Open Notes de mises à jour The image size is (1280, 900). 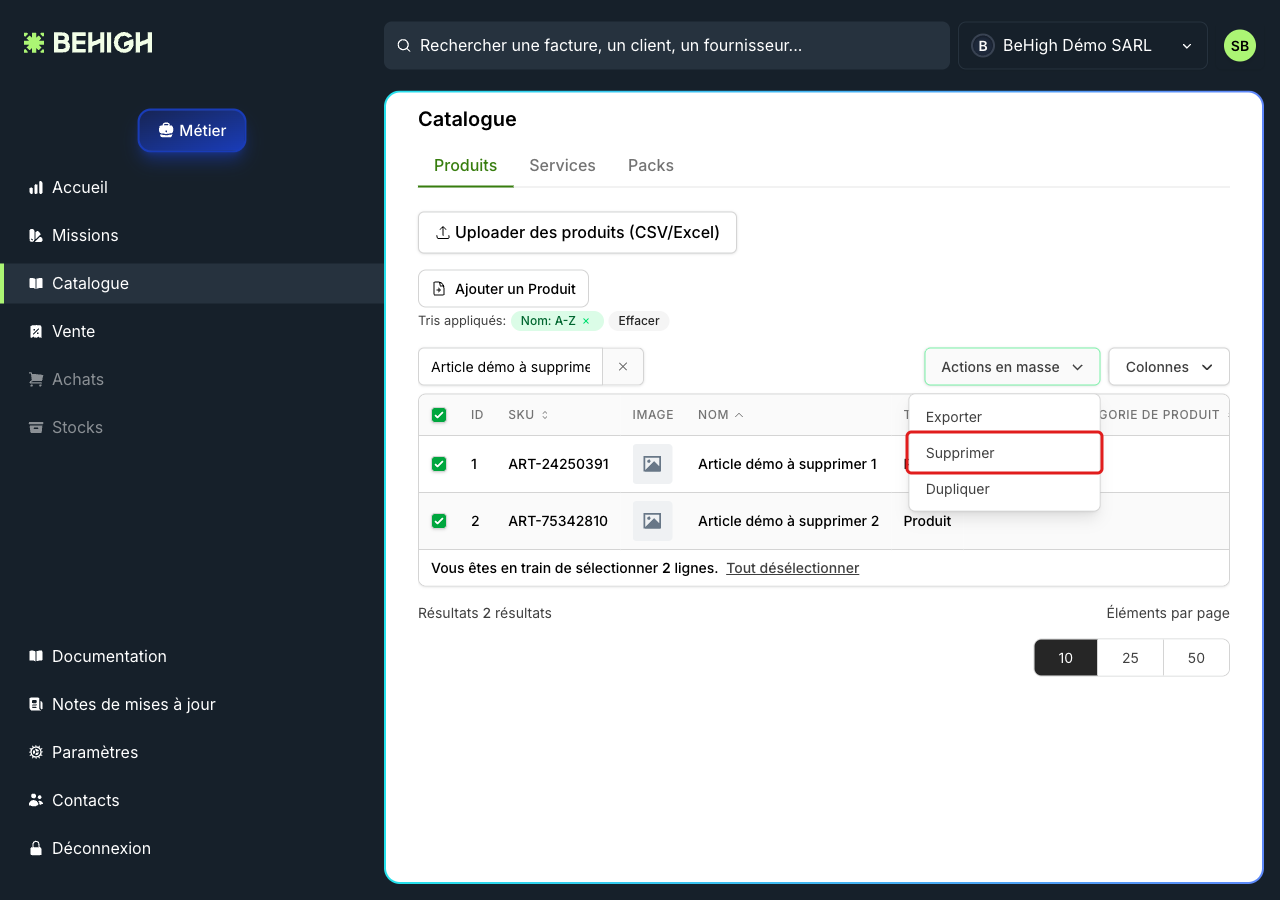pyautogui.click(x=134, y=704)
